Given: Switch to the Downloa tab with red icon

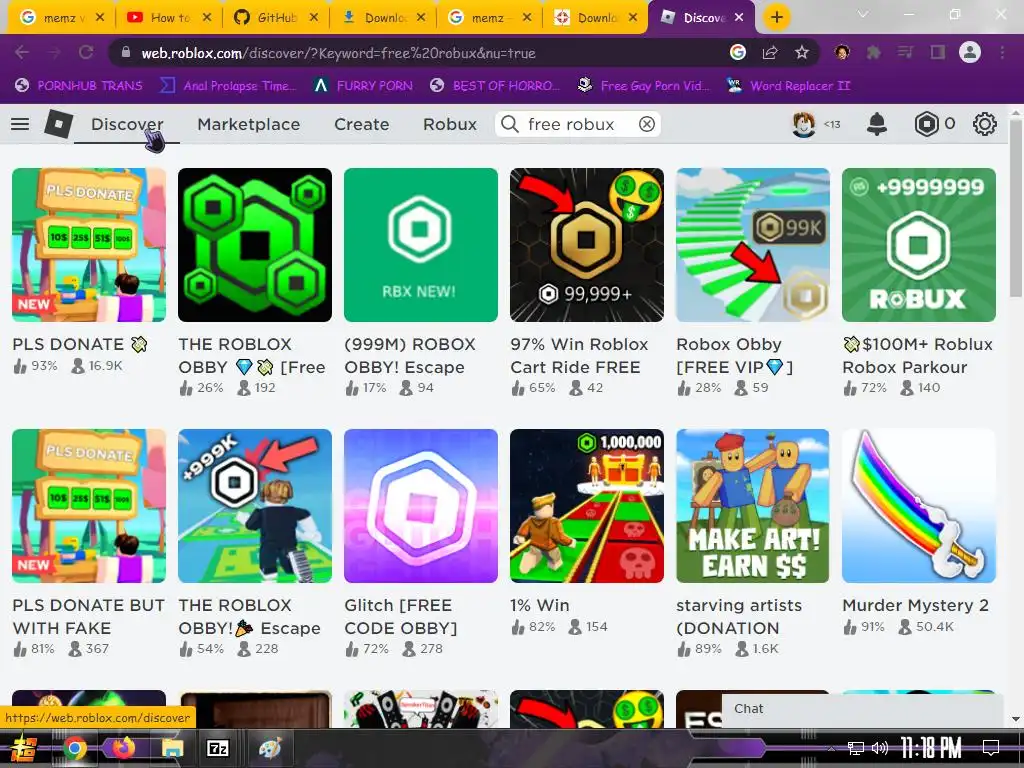Looking at the screenshot, I should click(x=595, y=18).
